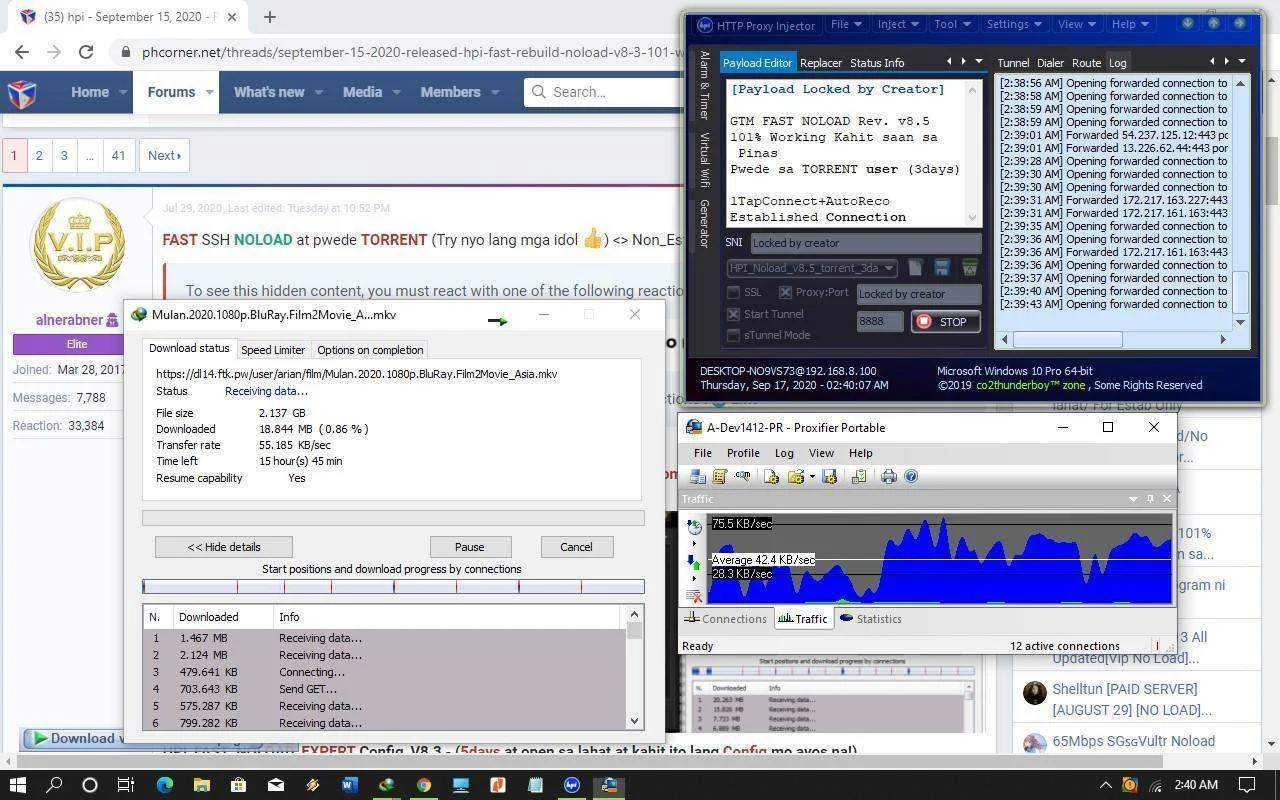Click the checklist icon in Proxifier toolbar

point(859,477)
